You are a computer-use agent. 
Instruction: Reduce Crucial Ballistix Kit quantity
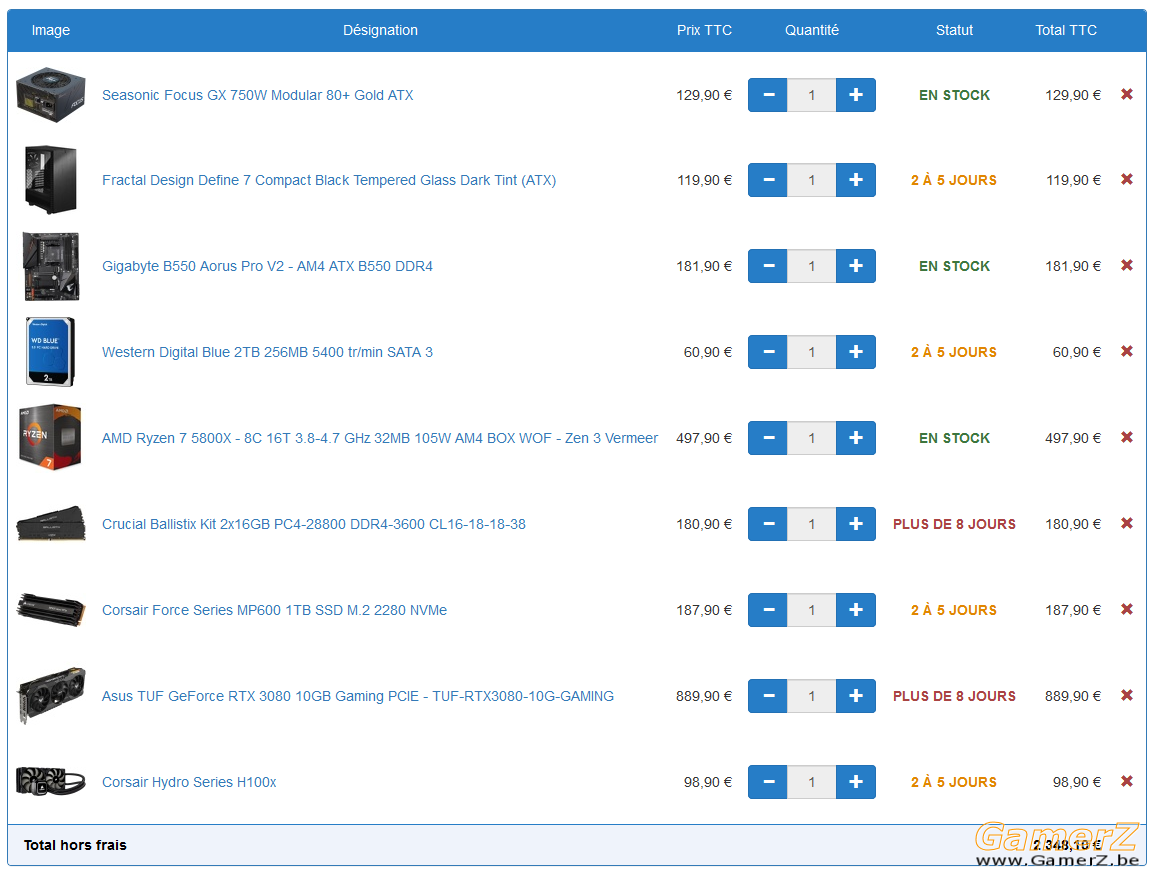(768, 524)
